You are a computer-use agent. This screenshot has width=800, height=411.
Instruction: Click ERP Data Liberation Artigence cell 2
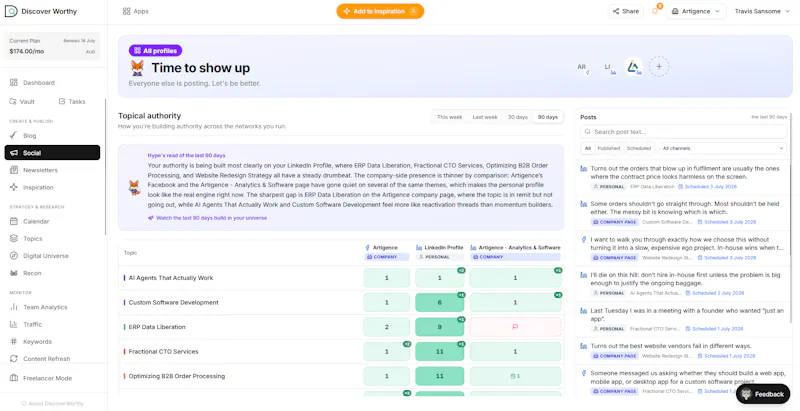pos(386,327)
